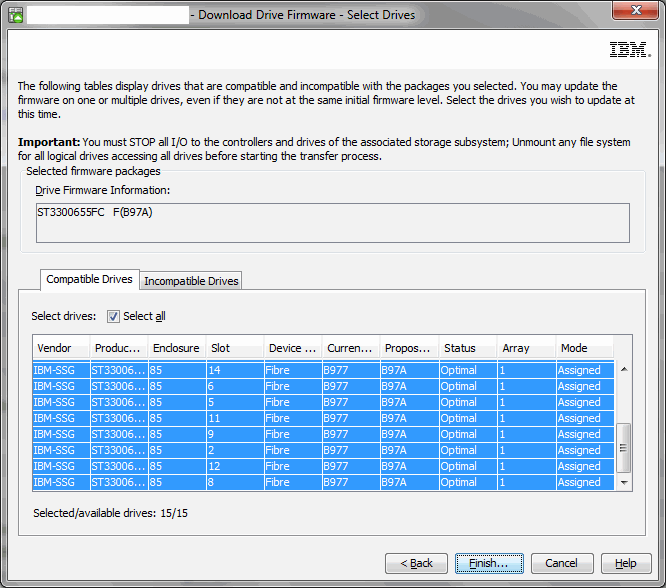Select the drive row in slot 11

tap(320, 418)
